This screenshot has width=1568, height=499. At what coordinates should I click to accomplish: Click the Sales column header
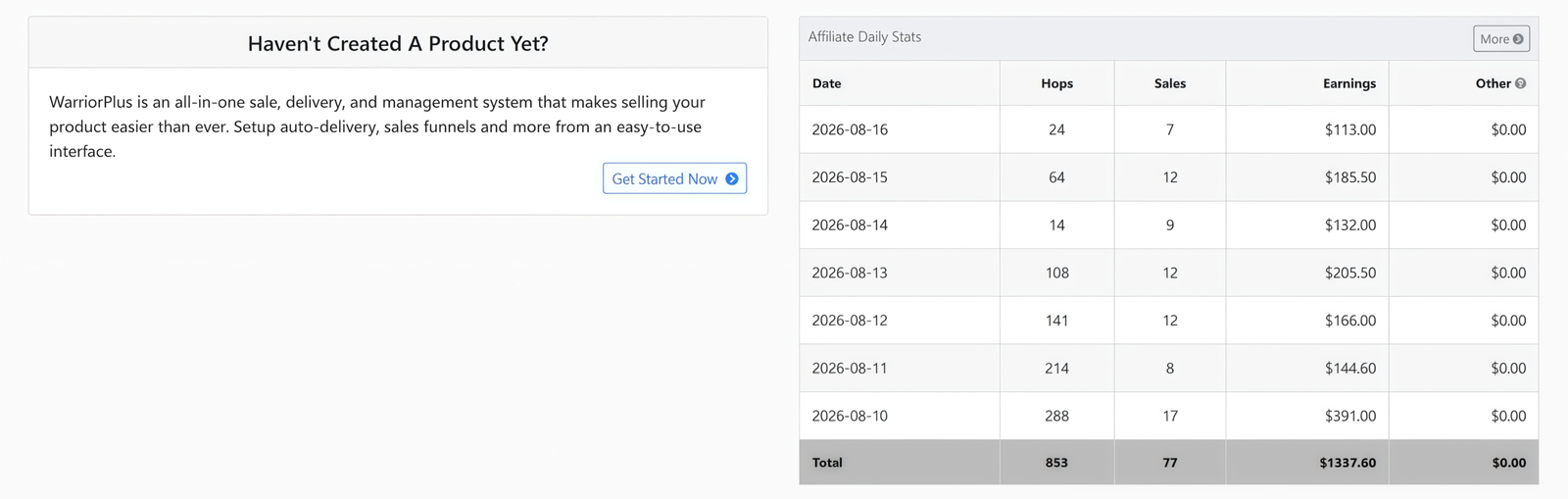coord(1169,83)
